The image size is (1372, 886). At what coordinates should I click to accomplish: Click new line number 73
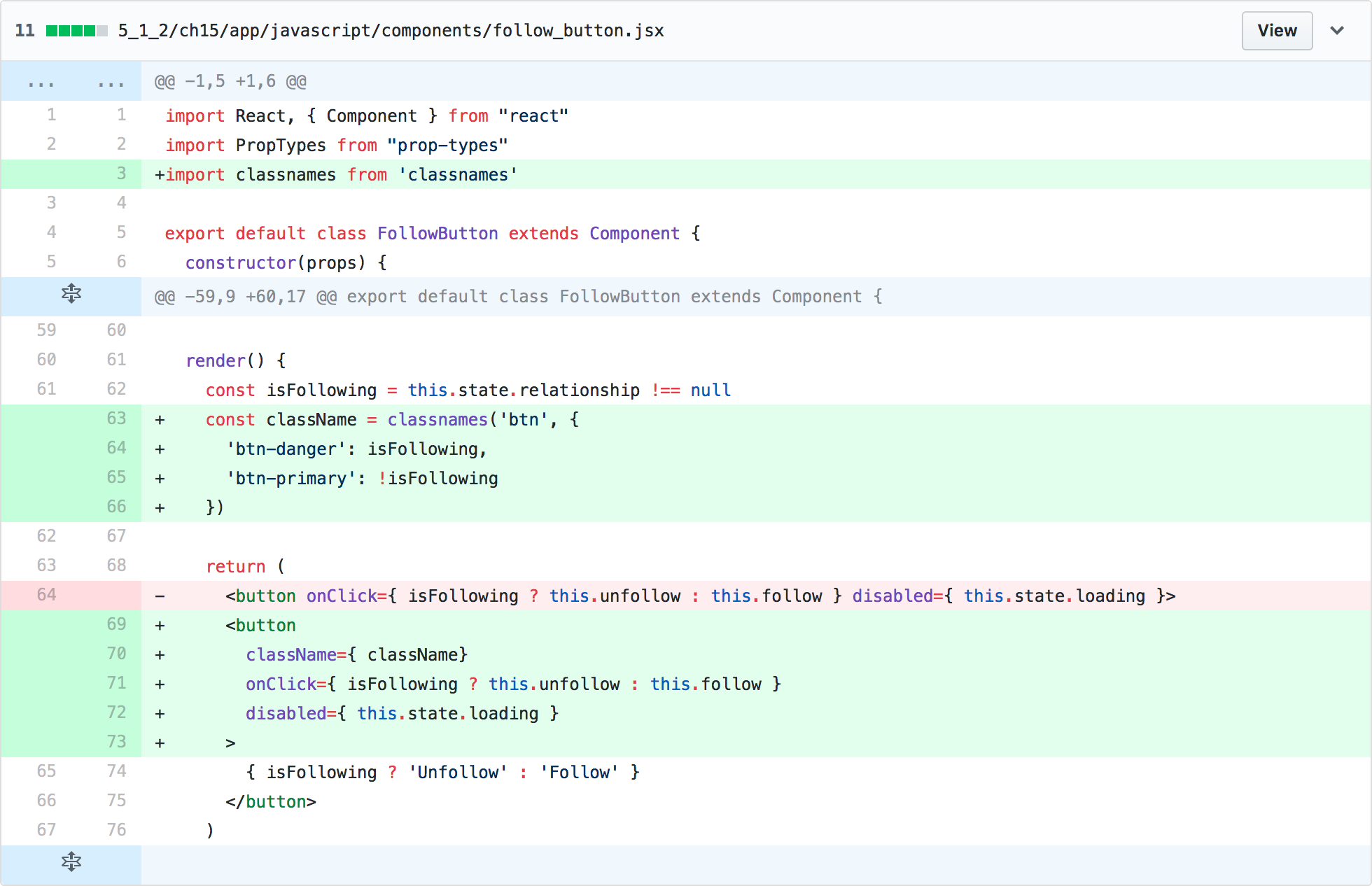116,742
